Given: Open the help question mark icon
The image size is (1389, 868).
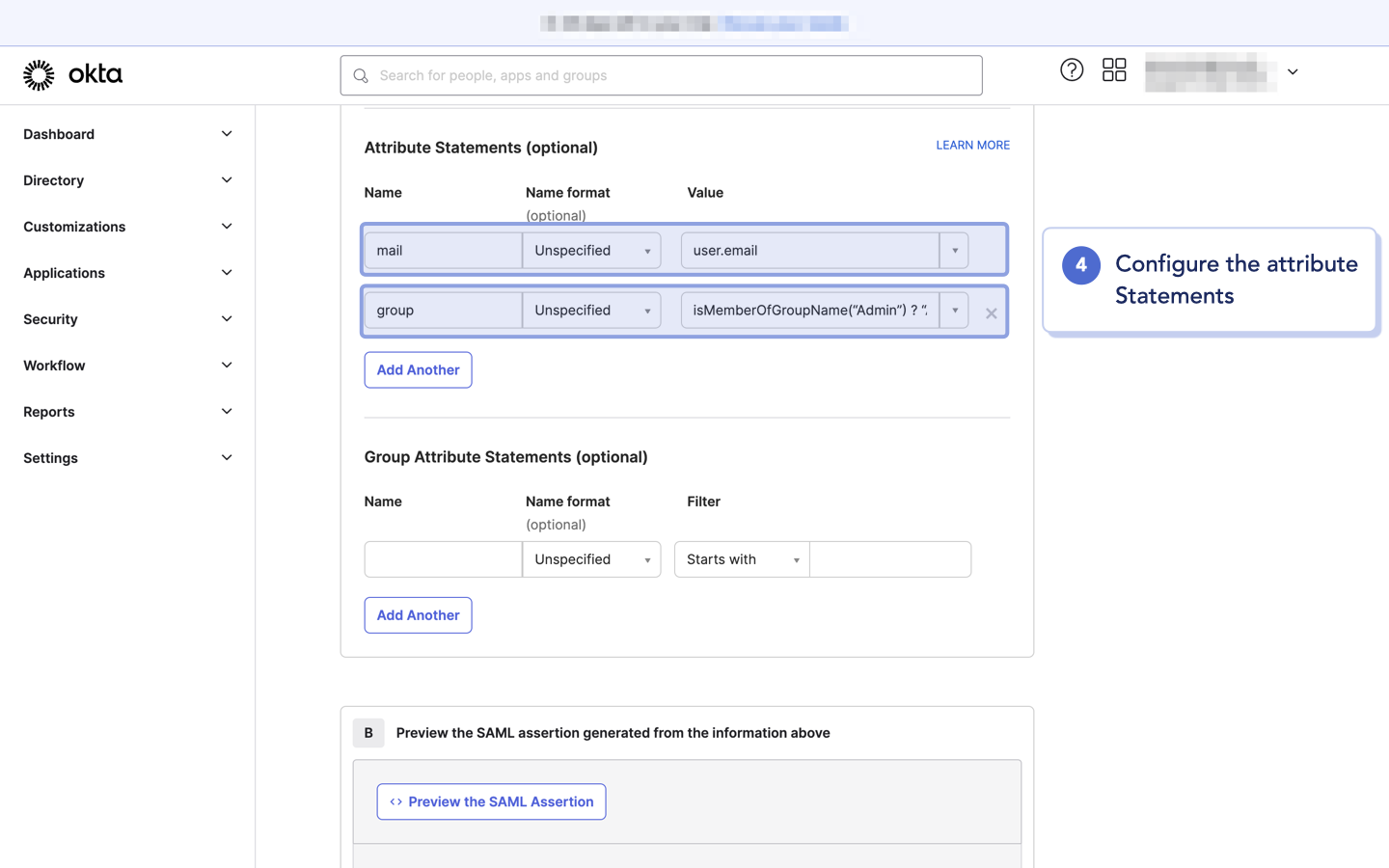Looking at the screenshot, I should click(x=1071, y=69).
